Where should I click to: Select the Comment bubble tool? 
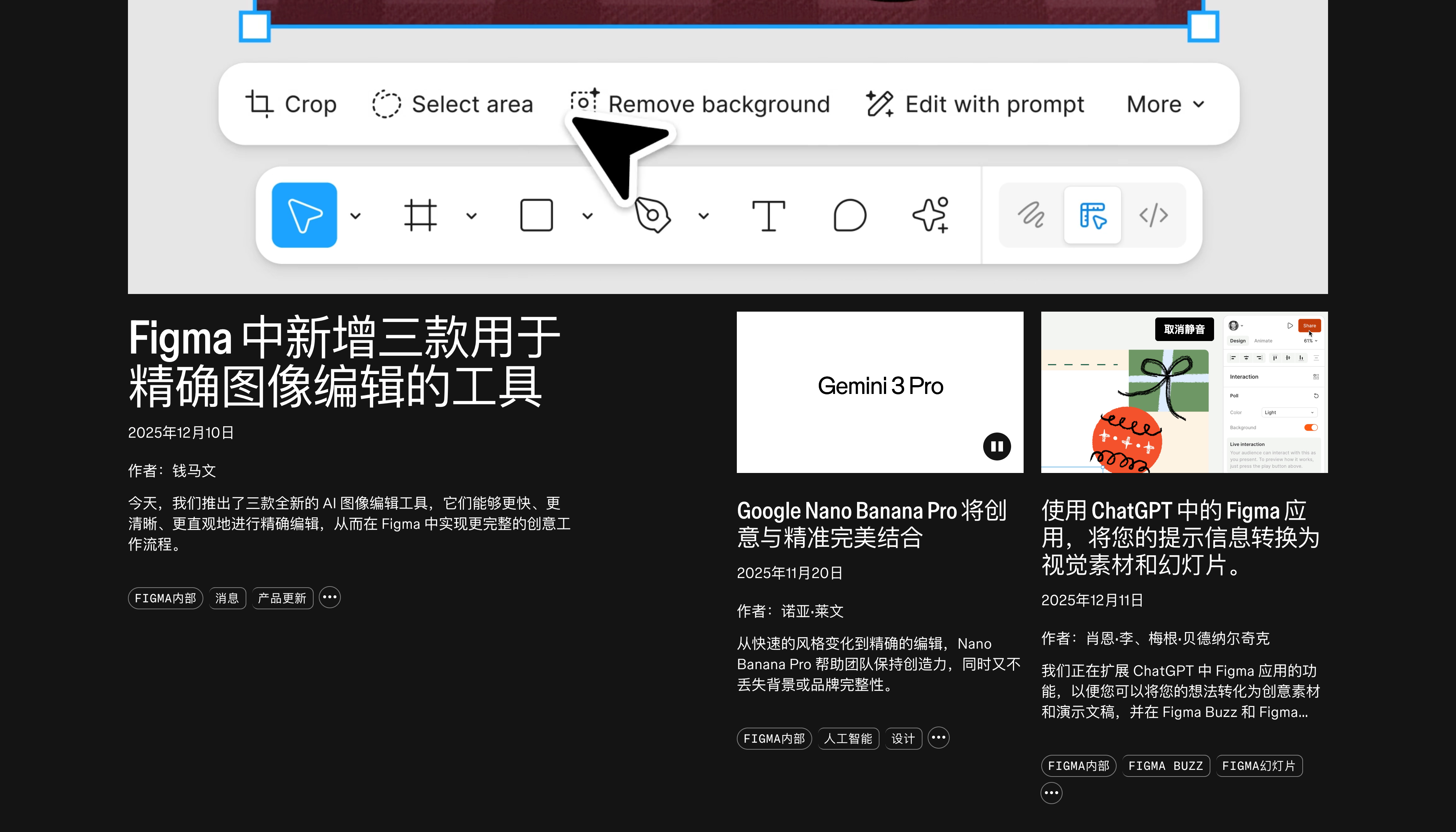pos(849,215)
